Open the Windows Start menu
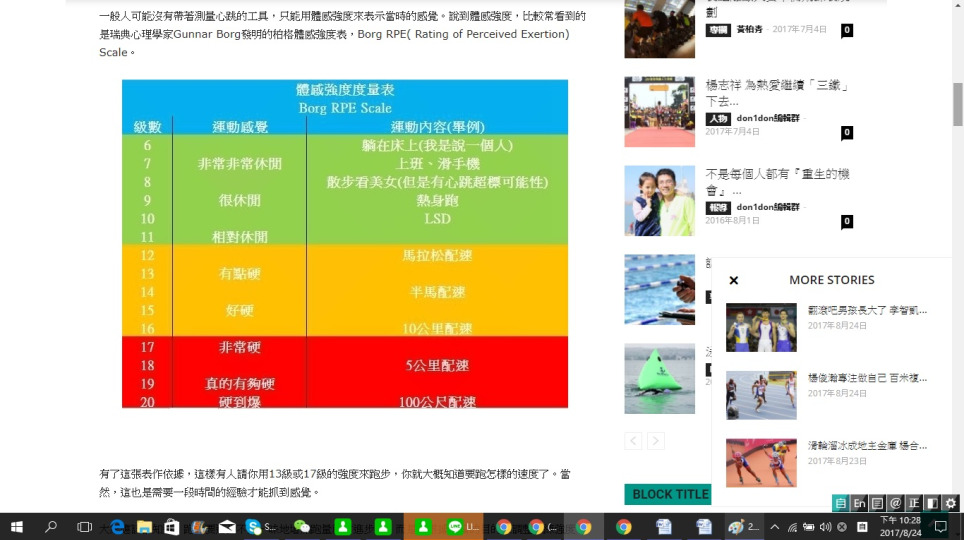 [x=17, y=526]
